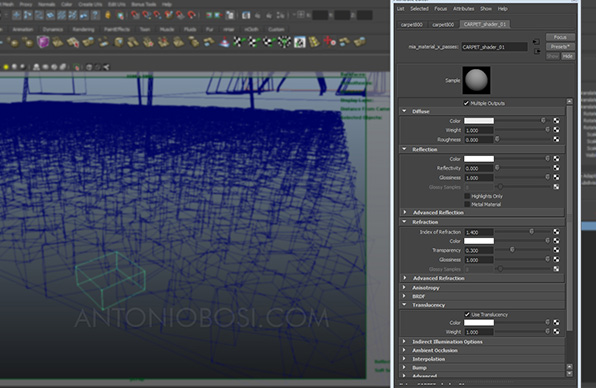Open the Rendering shelf tab
This screenshot has width=596, height=388.
tap(83, 29)
